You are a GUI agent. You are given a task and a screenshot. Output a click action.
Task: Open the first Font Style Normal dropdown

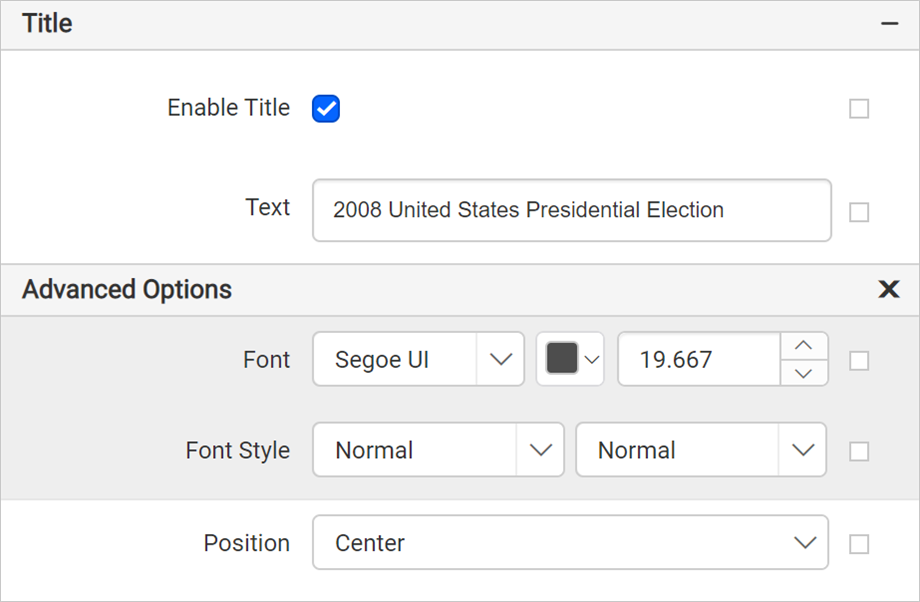[x=438, y=449]
